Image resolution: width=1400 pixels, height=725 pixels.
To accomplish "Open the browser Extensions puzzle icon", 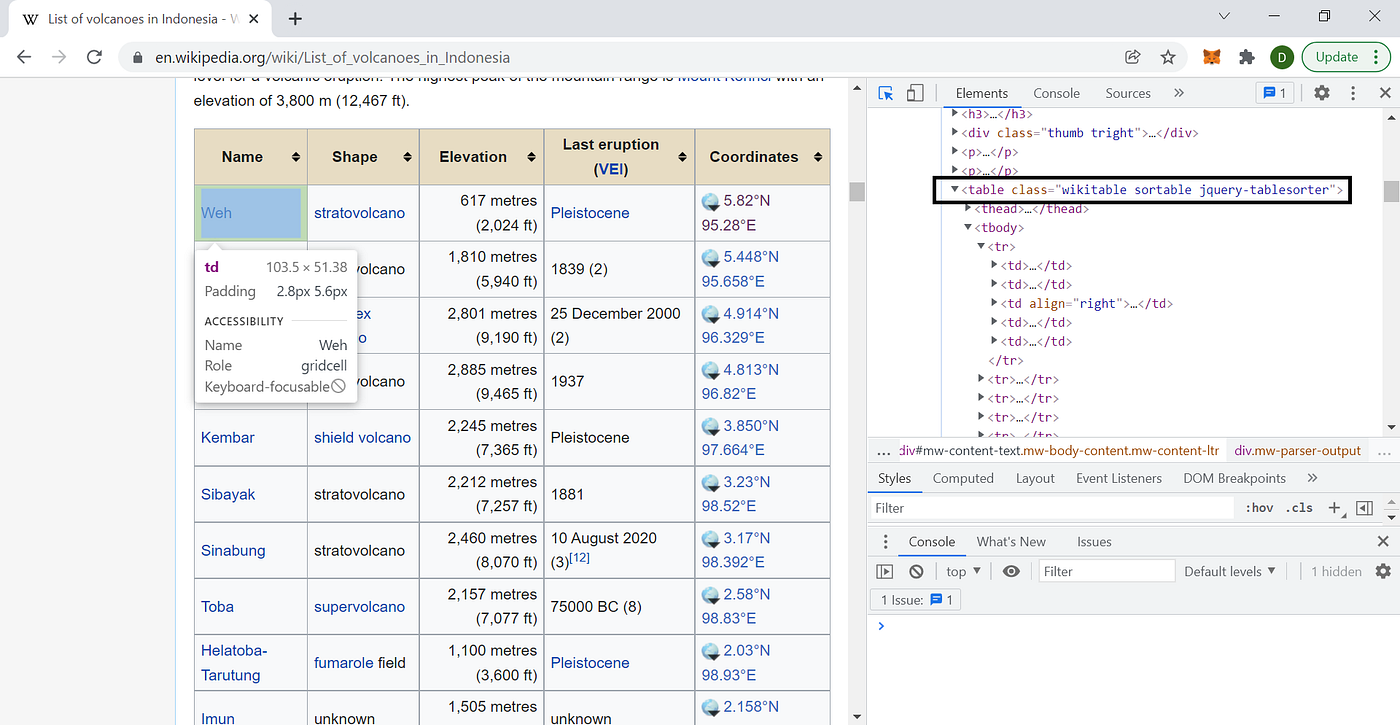I will 1246,57.
